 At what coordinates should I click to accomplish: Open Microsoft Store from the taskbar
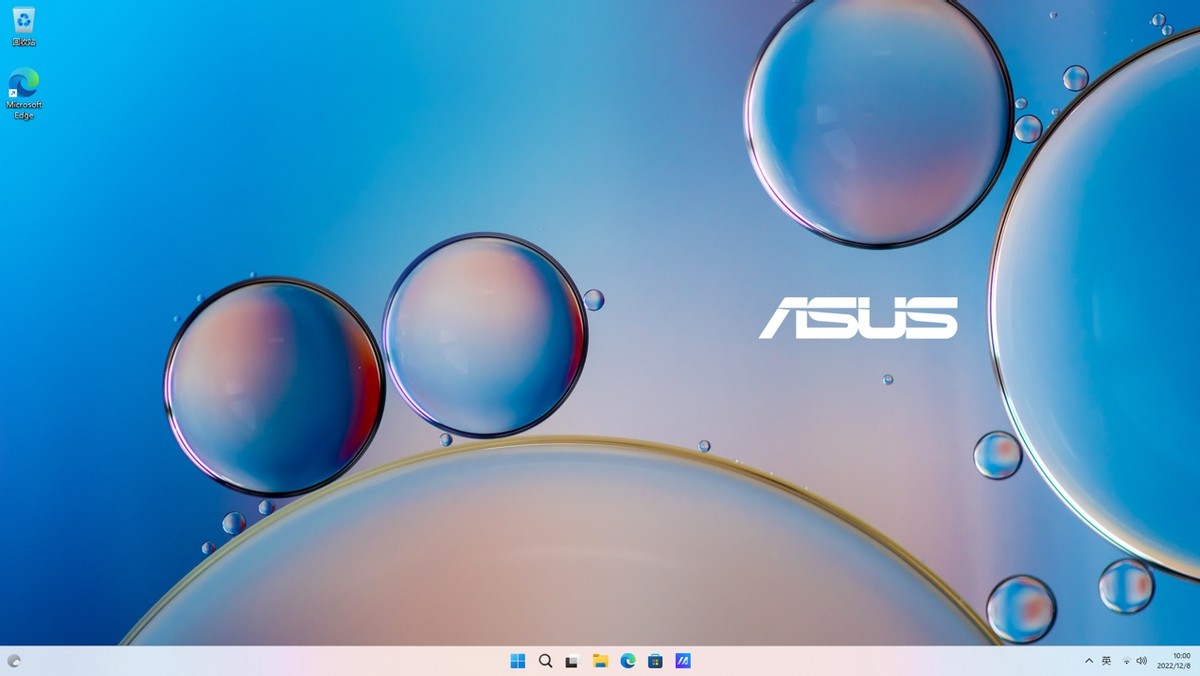(x=655, y=661)
